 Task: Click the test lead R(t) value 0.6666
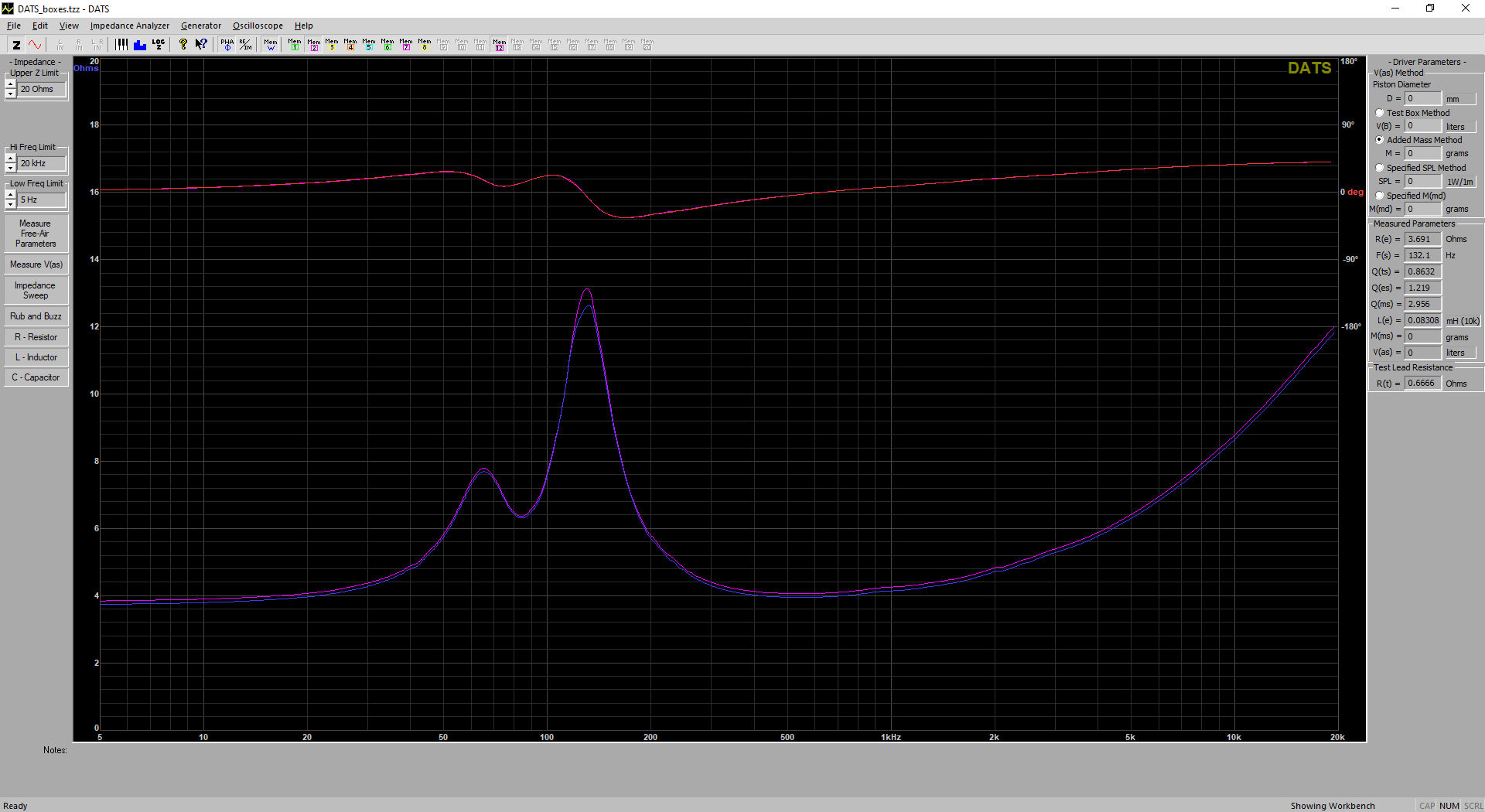pyautogui.click(x=1423, y=383)
